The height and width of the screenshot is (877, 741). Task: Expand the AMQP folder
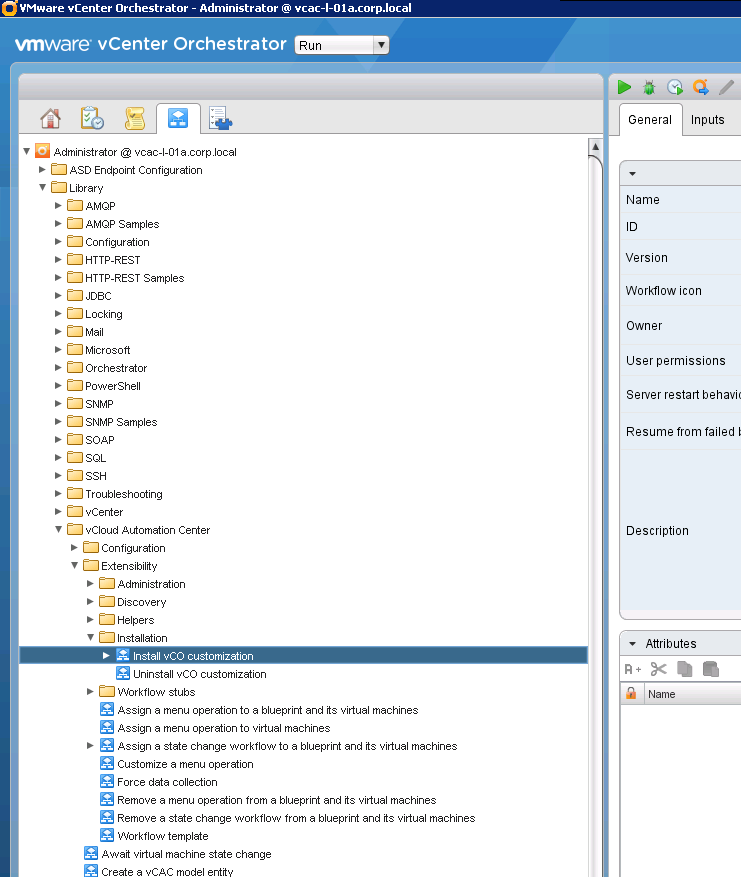click(x=58, y=205)
